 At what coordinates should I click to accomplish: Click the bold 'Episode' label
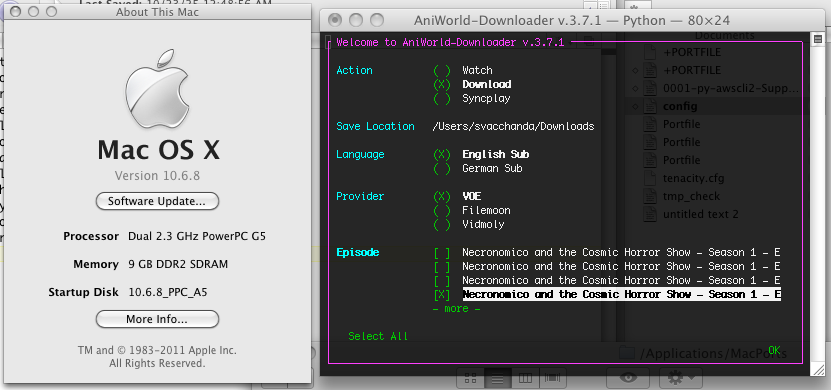[358, 253]
